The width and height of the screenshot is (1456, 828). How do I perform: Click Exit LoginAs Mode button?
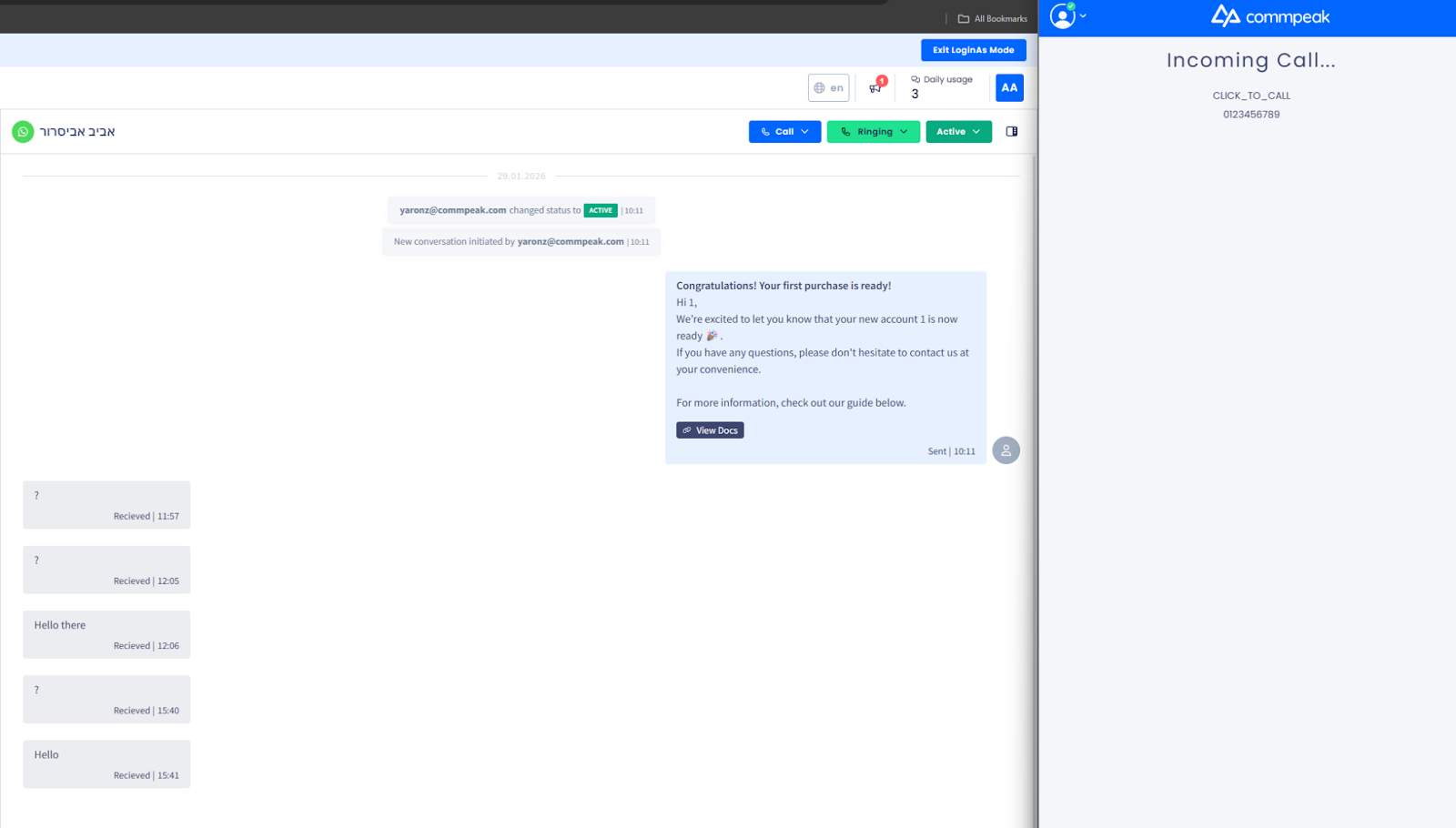974,50
